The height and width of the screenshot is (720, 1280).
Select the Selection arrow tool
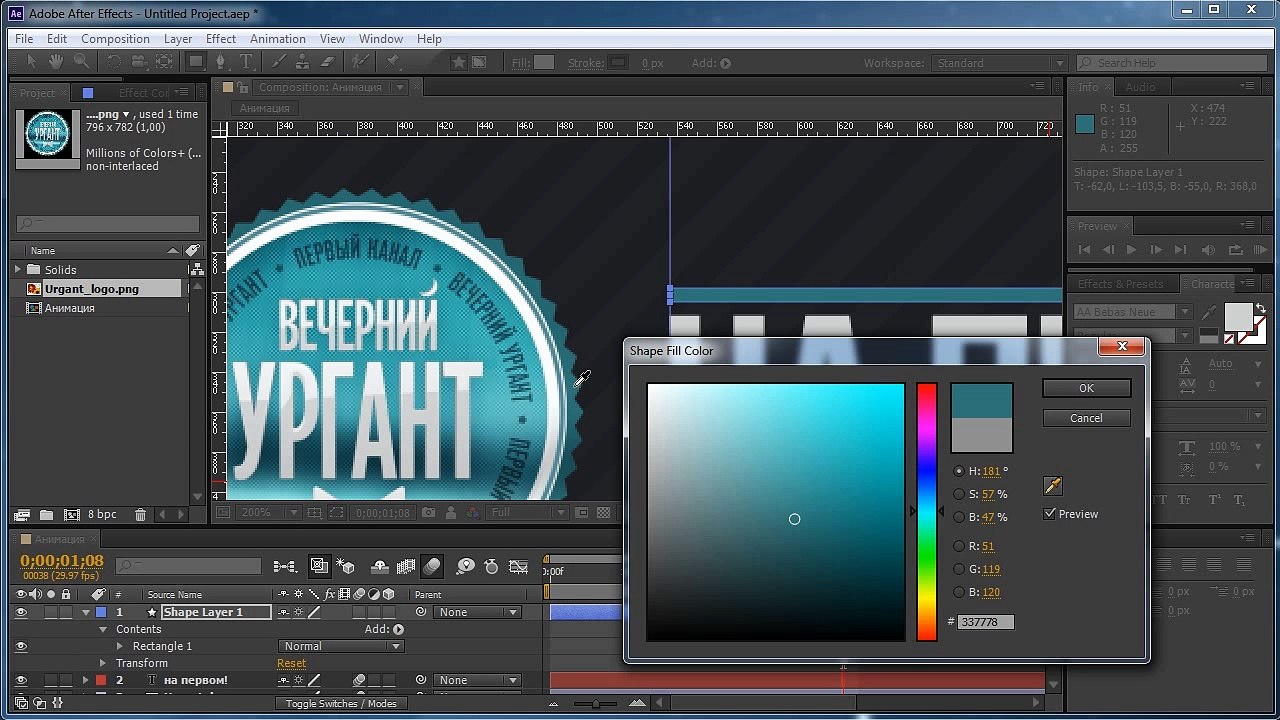31,62
